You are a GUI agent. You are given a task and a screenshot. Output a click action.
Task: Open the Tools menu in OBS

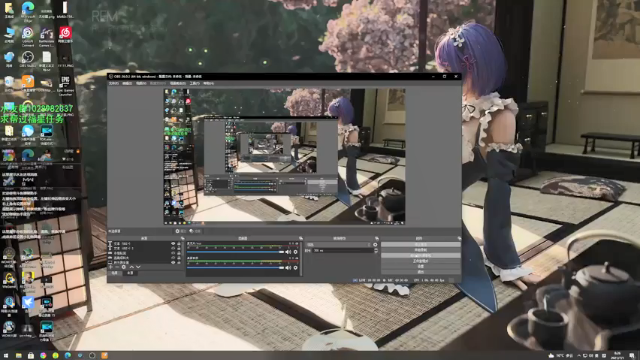point(195,83)
